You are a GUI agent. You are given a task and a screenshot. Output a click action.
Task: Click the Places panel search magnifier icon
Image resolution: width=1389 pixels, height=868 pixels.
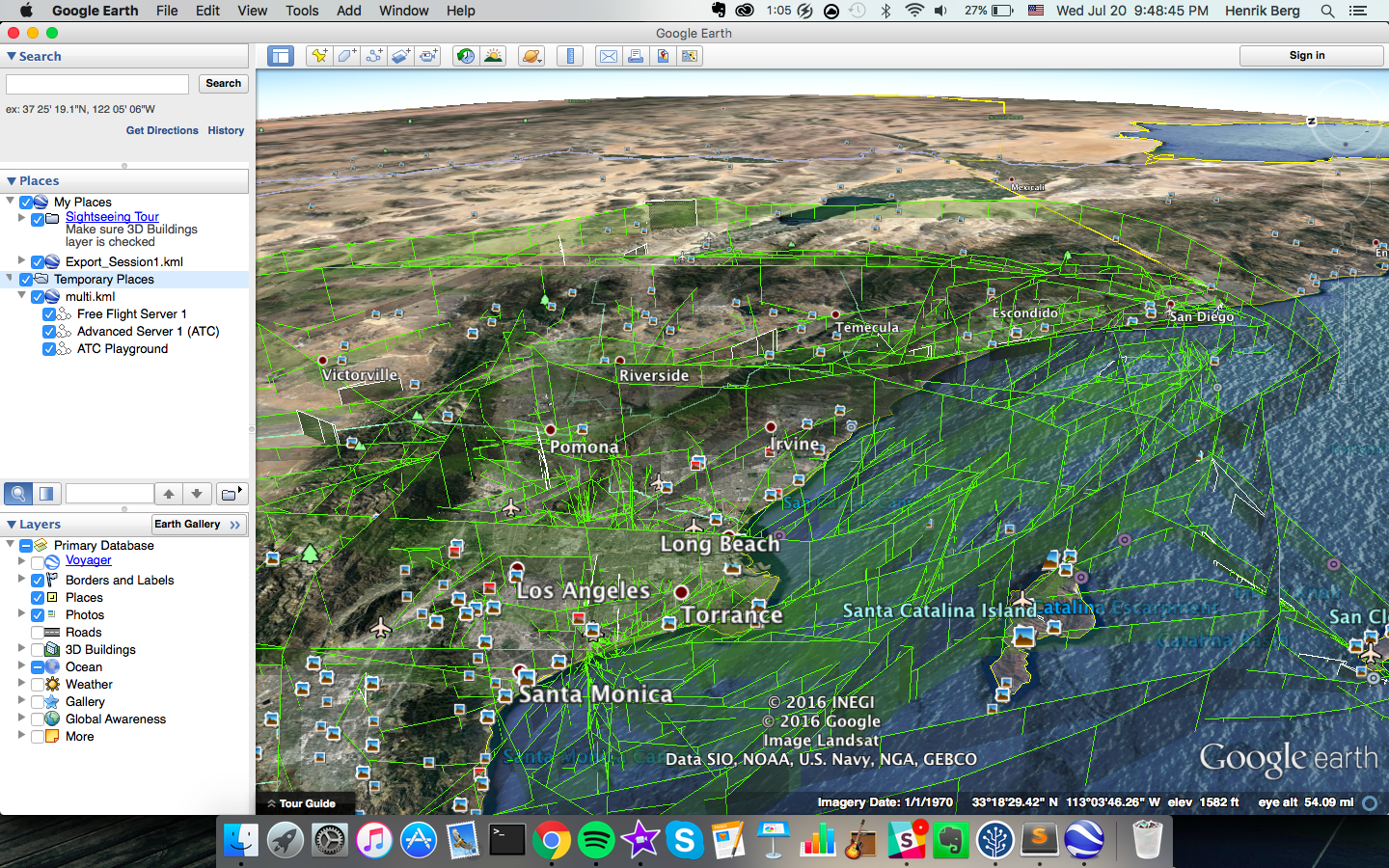(18, 494)
